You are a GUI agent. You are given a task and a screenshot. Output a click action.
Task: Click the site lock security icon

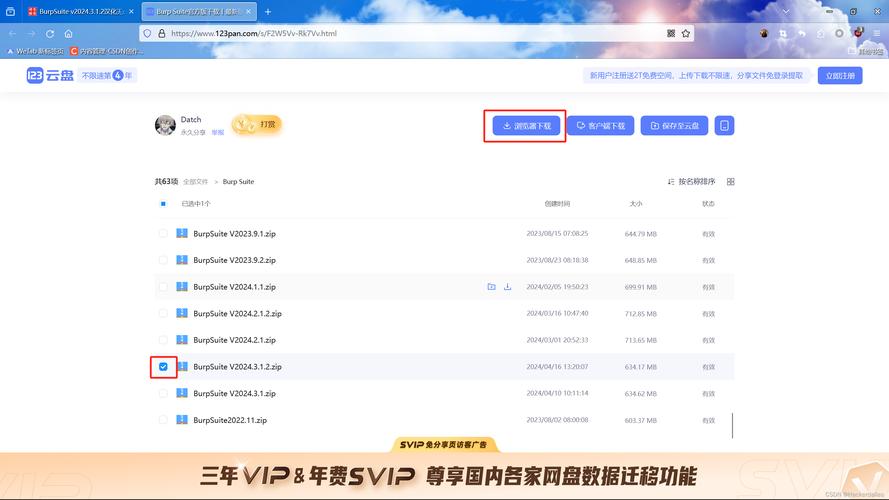(x=162, y=33)
